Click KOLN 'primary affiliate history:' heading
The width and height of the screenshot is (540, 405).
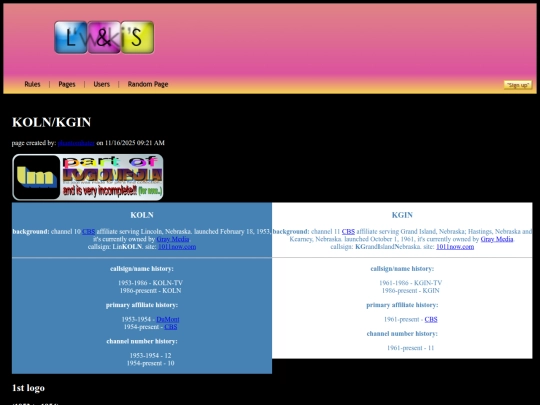coord(142,305)
